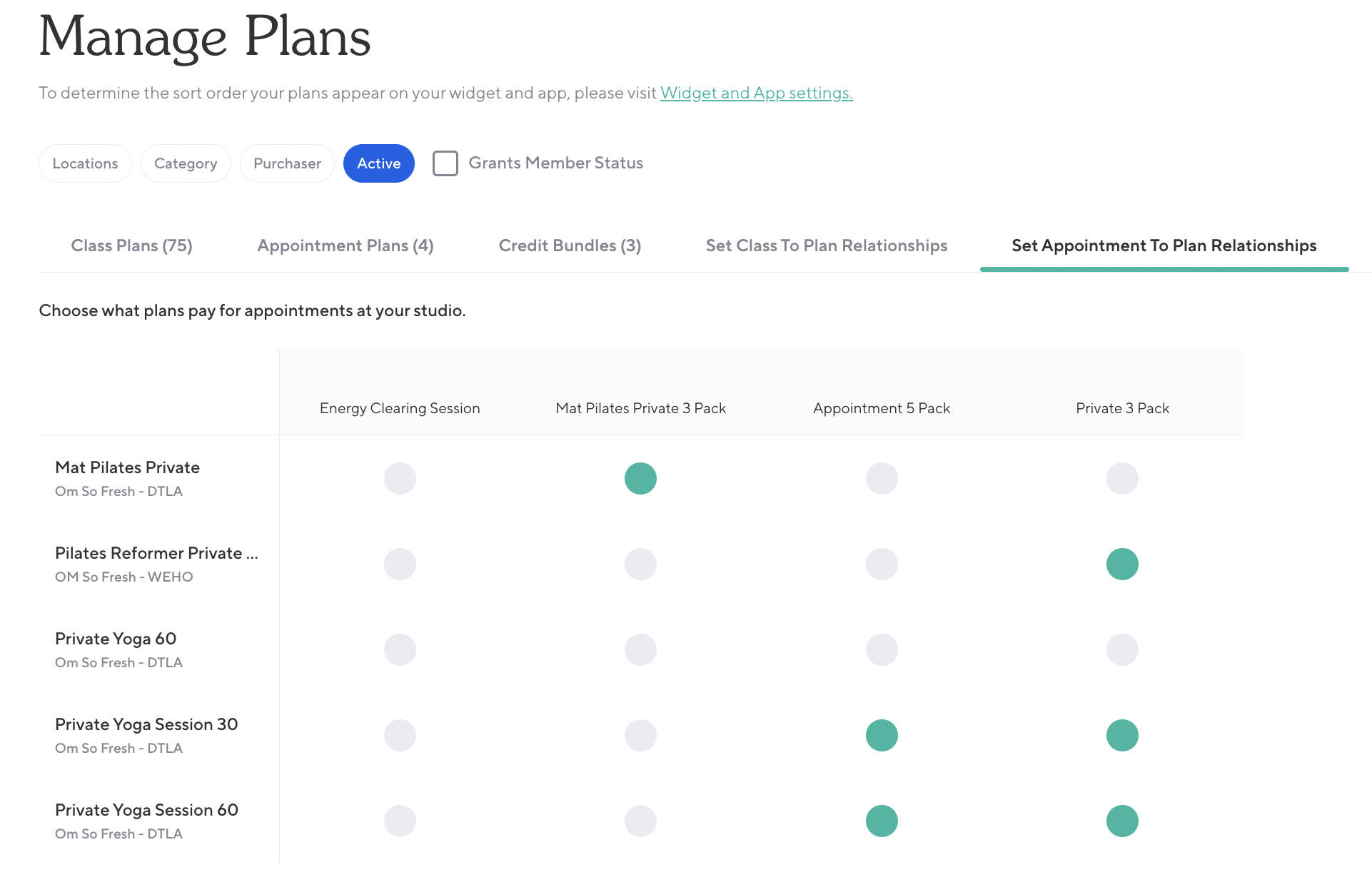Open the Locations filter dropdown
The image size is (1372, 892).
(85, 163)
